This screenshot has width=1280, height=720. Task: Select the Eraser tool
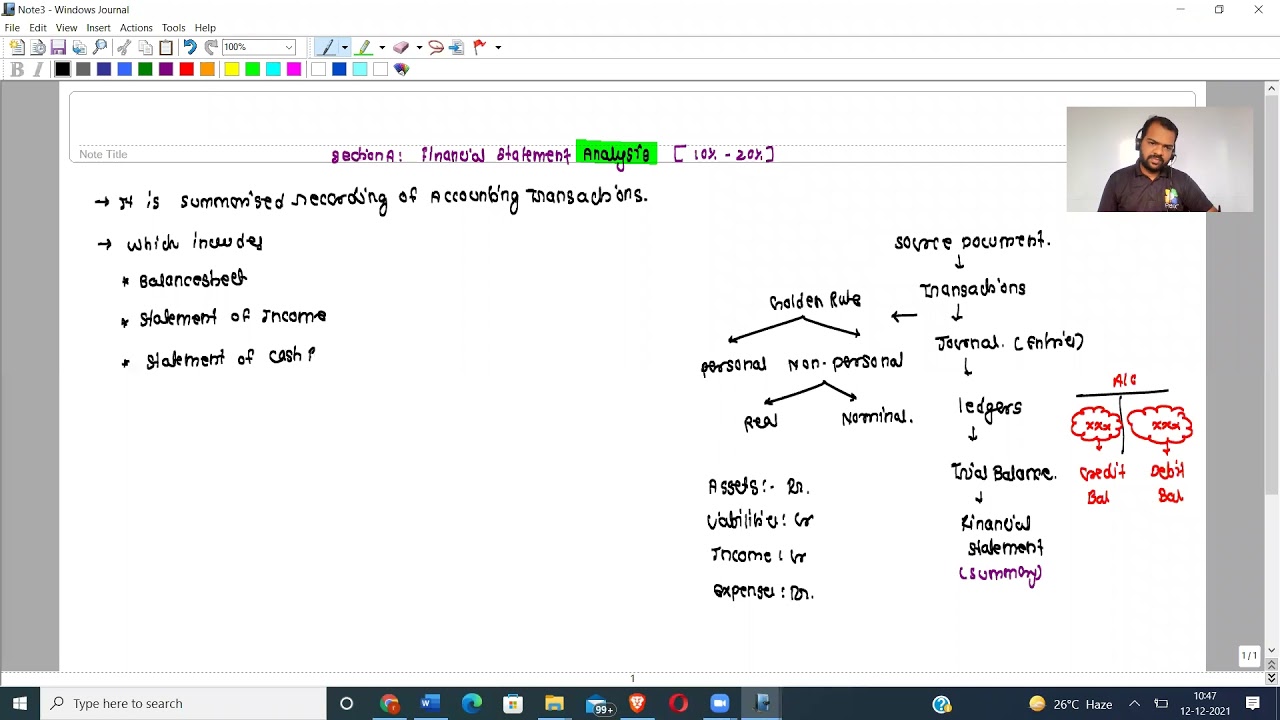(401, 47)
